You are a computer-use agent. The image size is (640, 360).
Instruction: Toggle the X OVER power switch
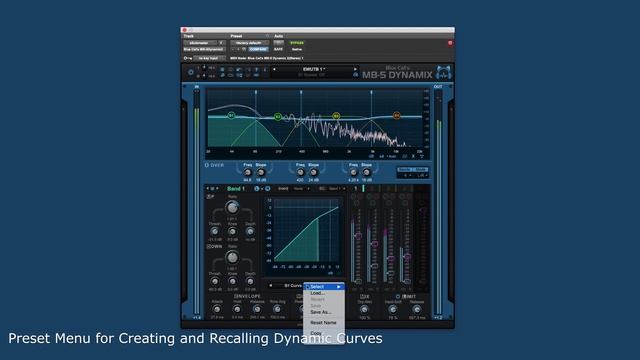(x=207, y=165)
